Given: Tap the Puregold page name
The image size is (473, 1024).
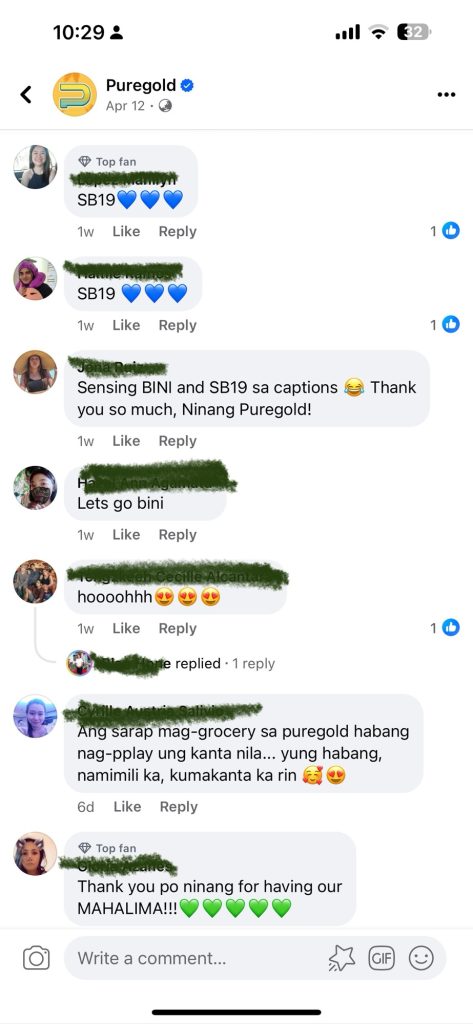Looking at the screenshot, I should (x=141, y=86).
